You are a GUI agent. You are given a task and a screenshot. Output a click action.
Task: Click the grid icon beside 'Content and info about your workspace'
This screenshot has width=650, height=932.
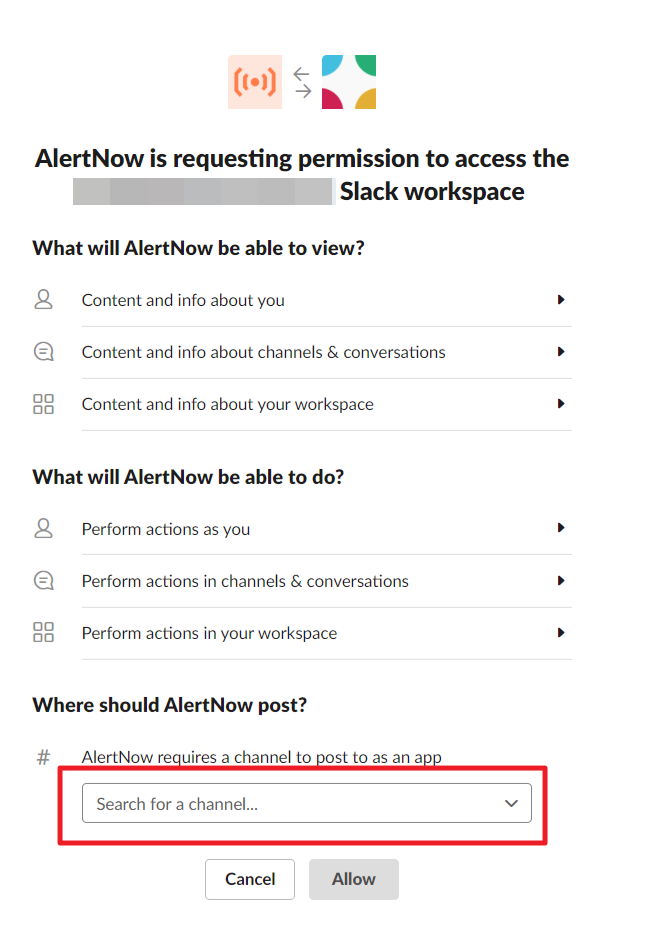43,404
